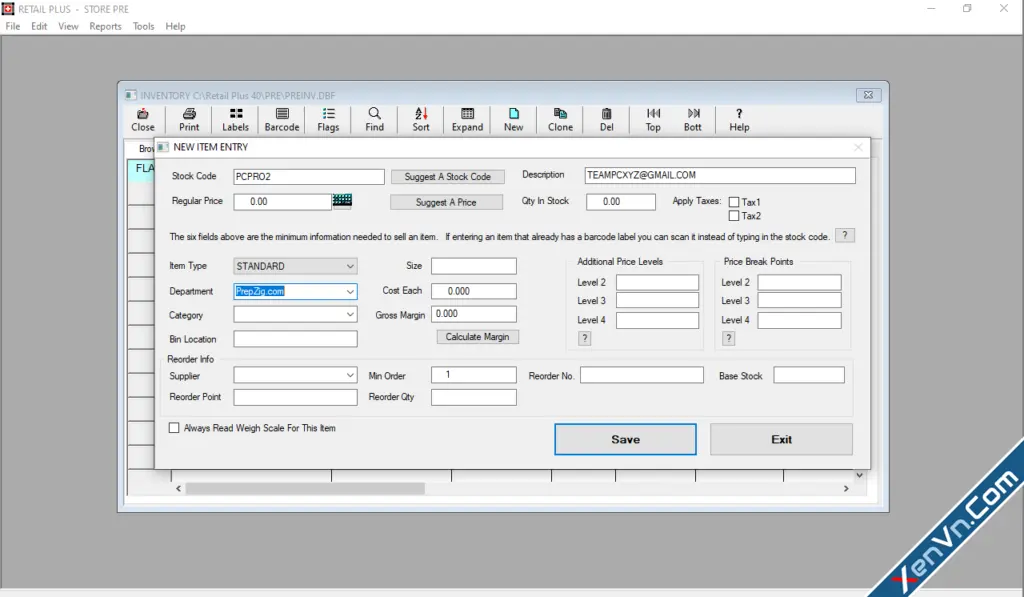Open inventory Help question icon
Screen dimensions: 1024x597
coord(739,120)
